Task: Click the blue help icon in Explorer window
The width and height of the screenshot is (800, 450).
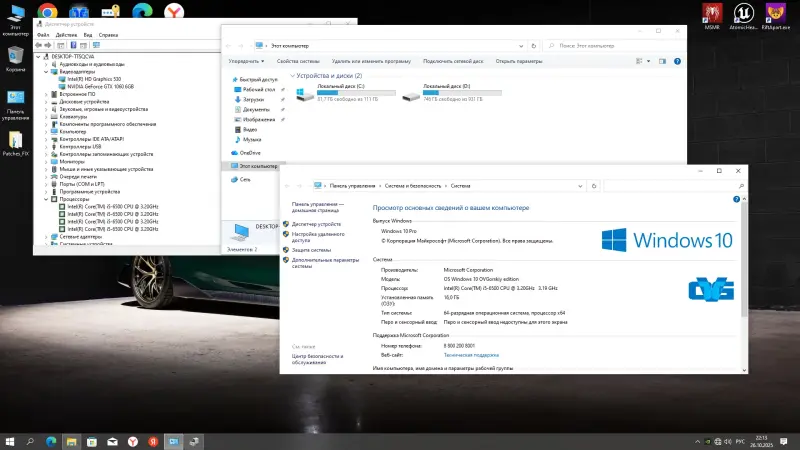Action: [677, 61]
